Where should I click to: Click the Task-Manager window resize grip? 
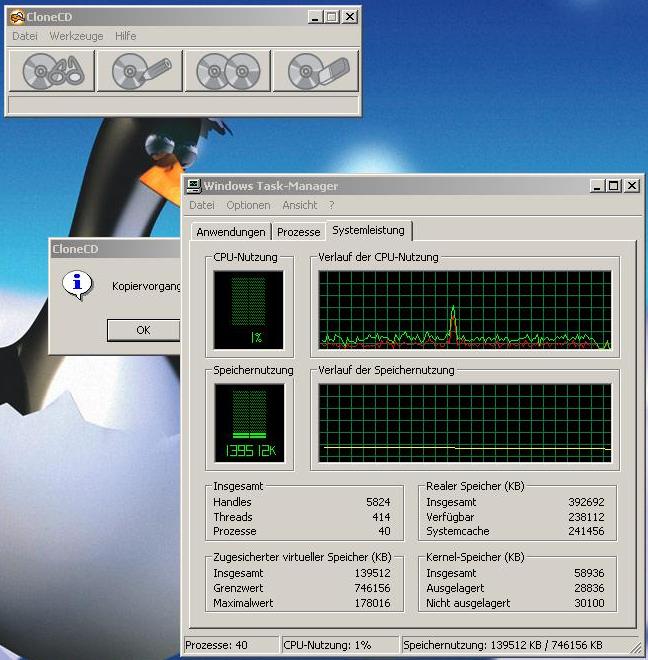pyautogui.click(x=636, y=647)
